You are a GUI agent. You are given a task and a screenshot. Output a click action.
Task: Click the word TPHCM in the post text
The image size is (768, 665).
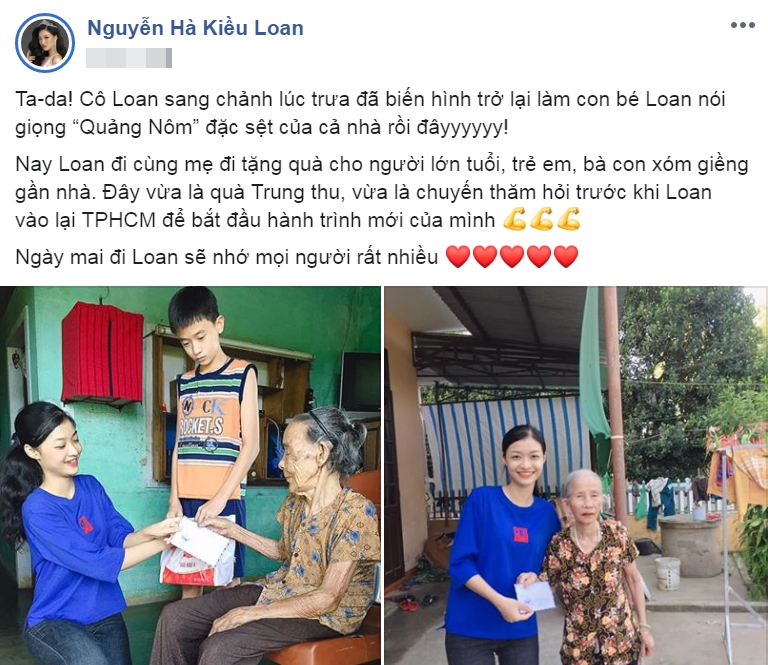(119, 220)
